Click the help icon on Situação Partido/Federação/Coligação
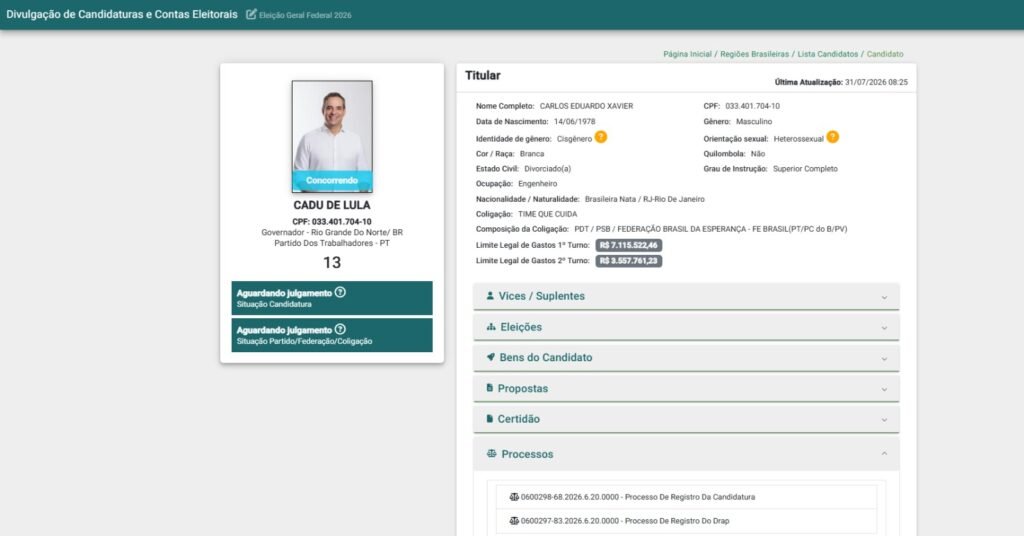 tap(340, 330)
